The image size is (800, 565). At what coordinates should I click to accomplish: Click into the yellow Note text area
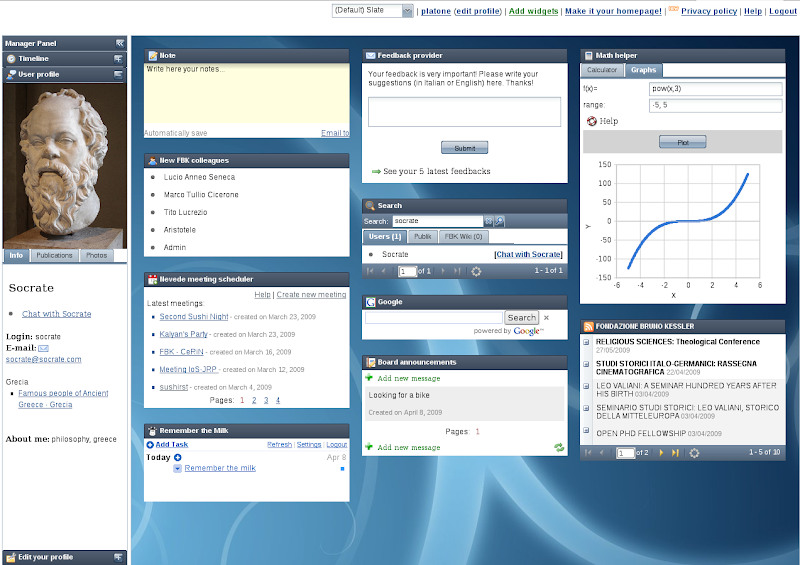click(246, 93)
